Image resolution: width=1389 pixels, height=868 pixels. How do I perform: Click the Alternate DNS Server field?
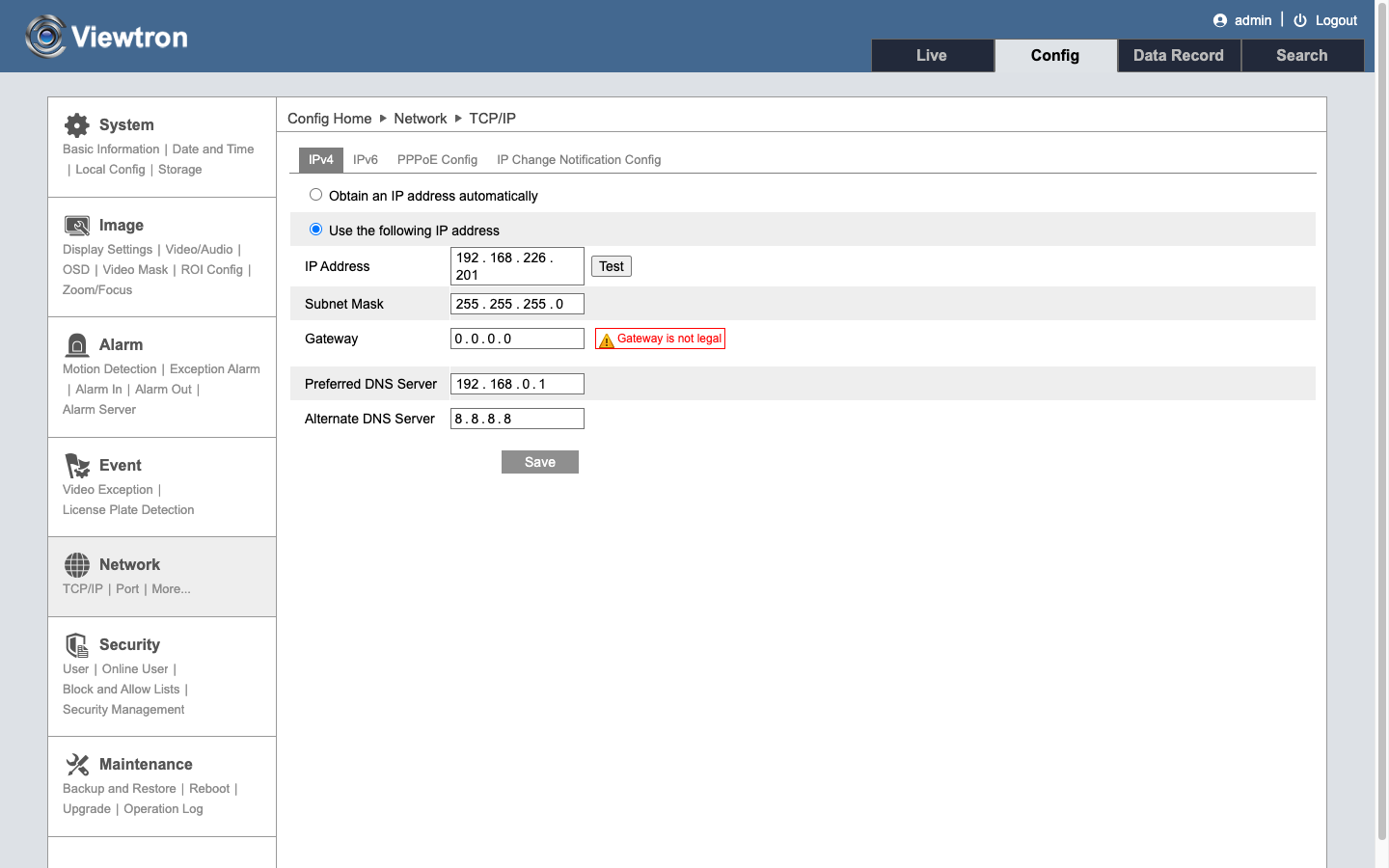pos(517,419)
